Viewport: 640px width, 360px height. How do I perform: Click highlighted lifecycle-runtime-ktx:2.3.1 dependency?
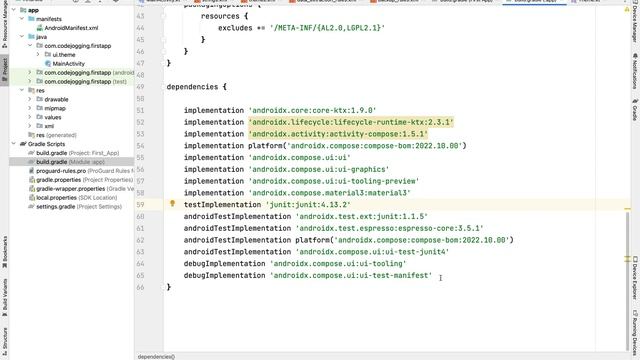(351, 122)
